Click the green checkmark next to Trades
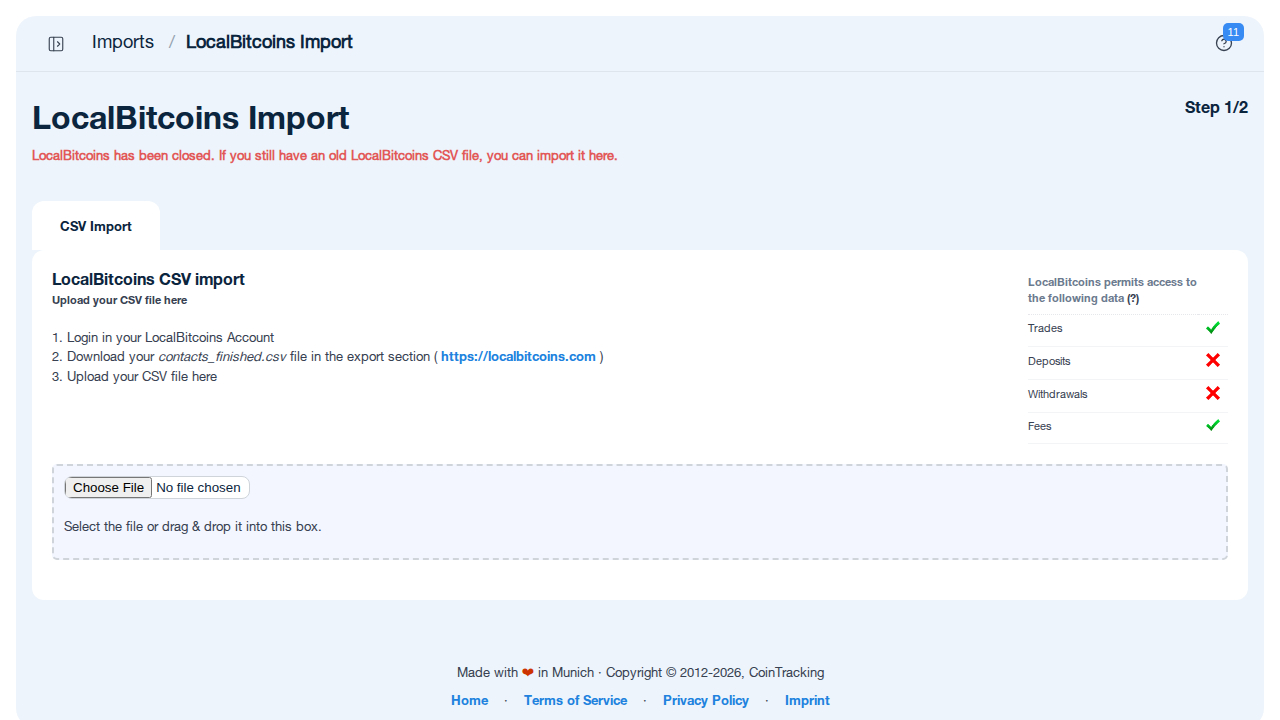This screenshot has width=1280, height=720. (1213, 328)
